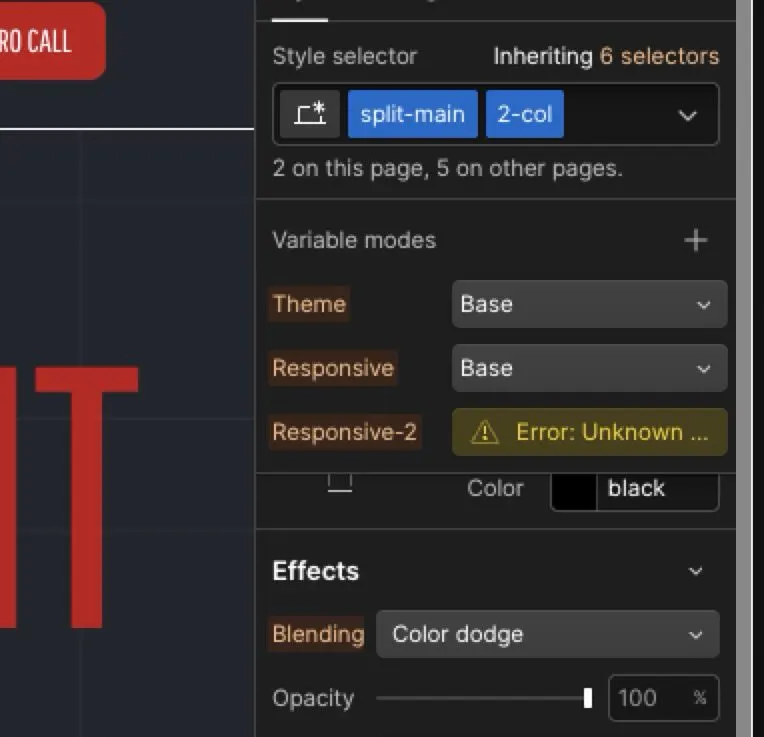Select the 2-col class tag

[525, 114]
